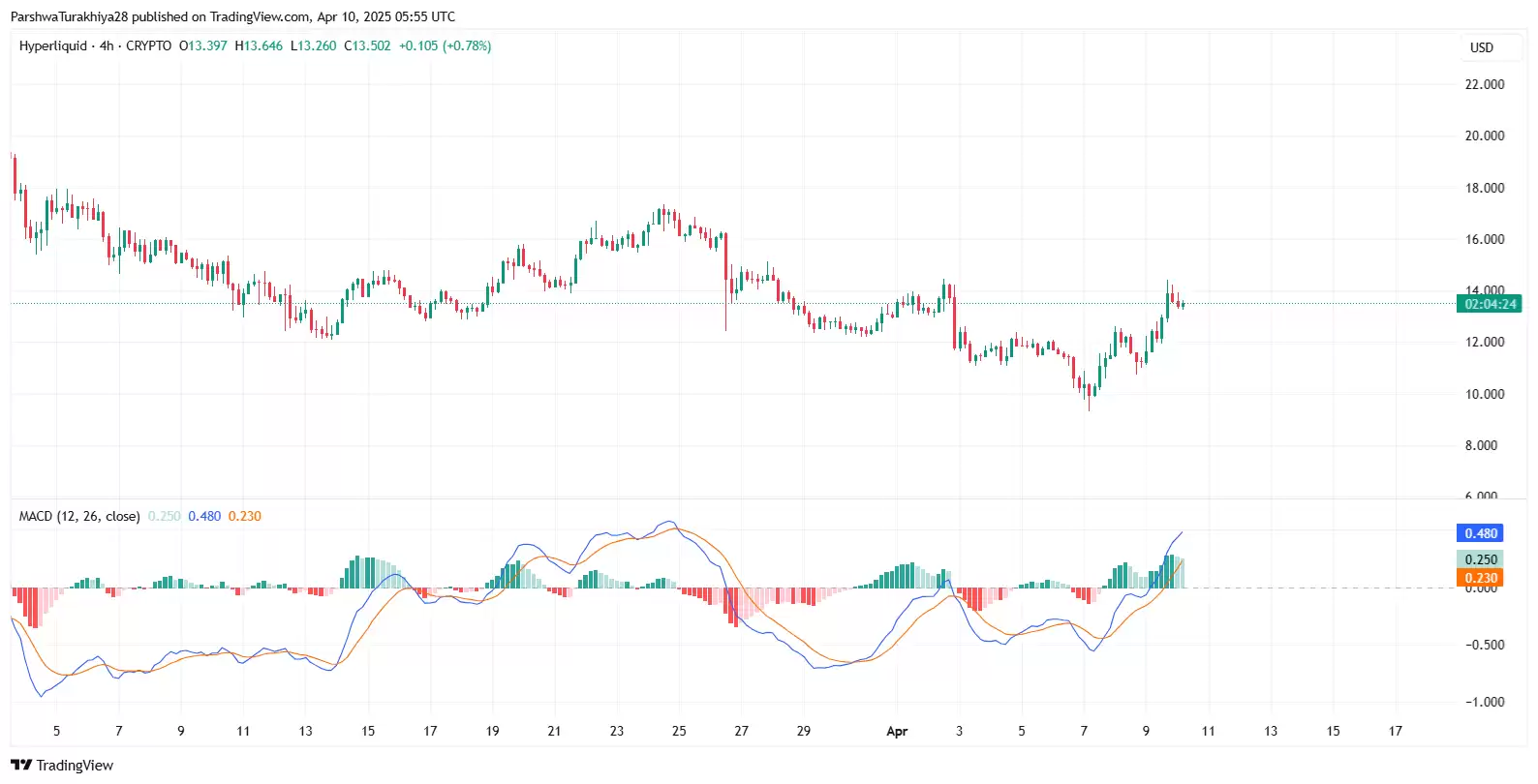
Task: Click the close value C13.502 in the legend
Action: click(x=368, y=45)
